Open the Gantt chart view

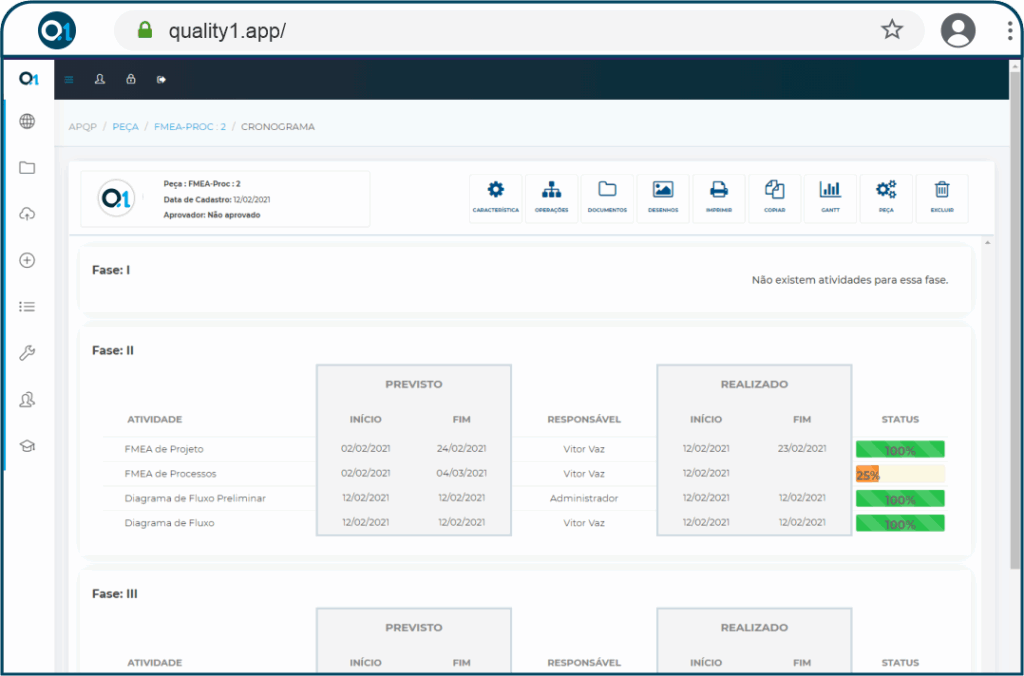click(x=831, y=199)
